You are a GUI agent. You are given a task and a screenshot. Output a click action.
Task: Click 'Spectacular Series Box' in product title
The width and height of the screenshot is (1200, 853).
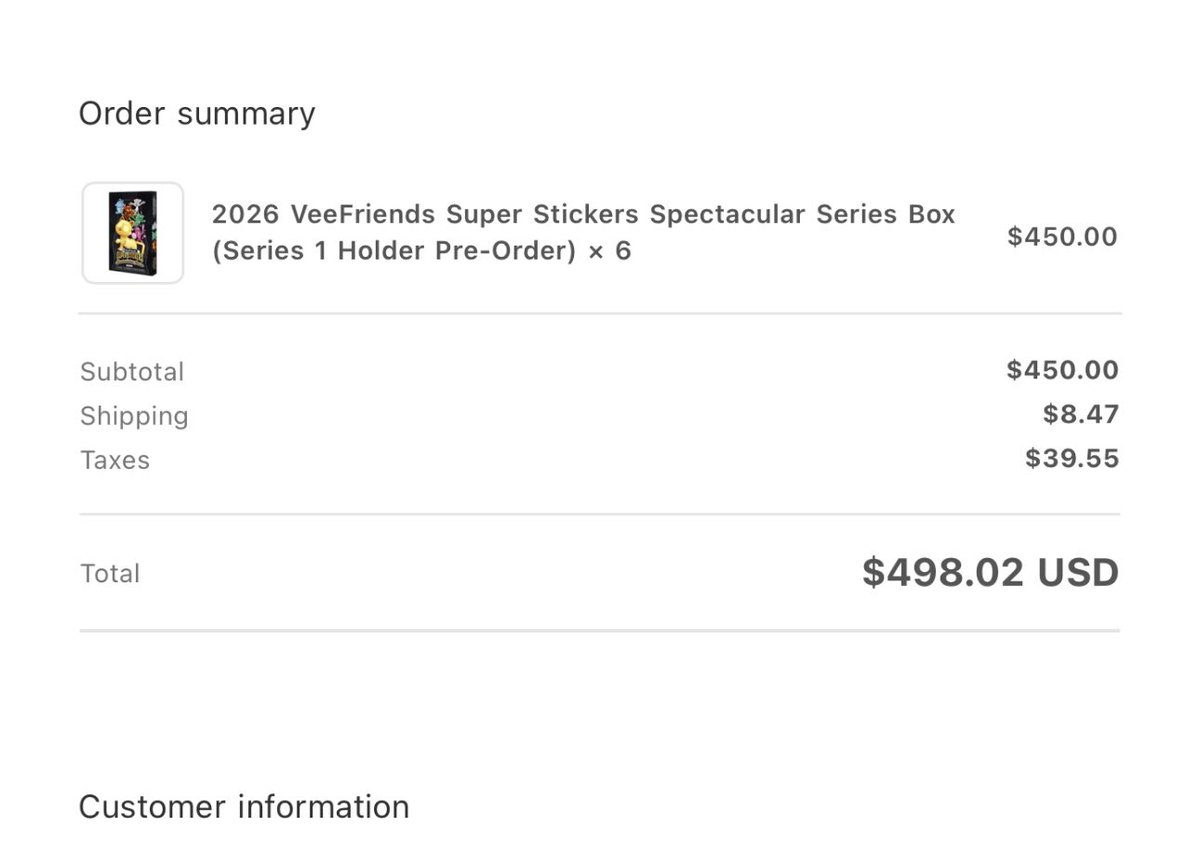(803, 214)
